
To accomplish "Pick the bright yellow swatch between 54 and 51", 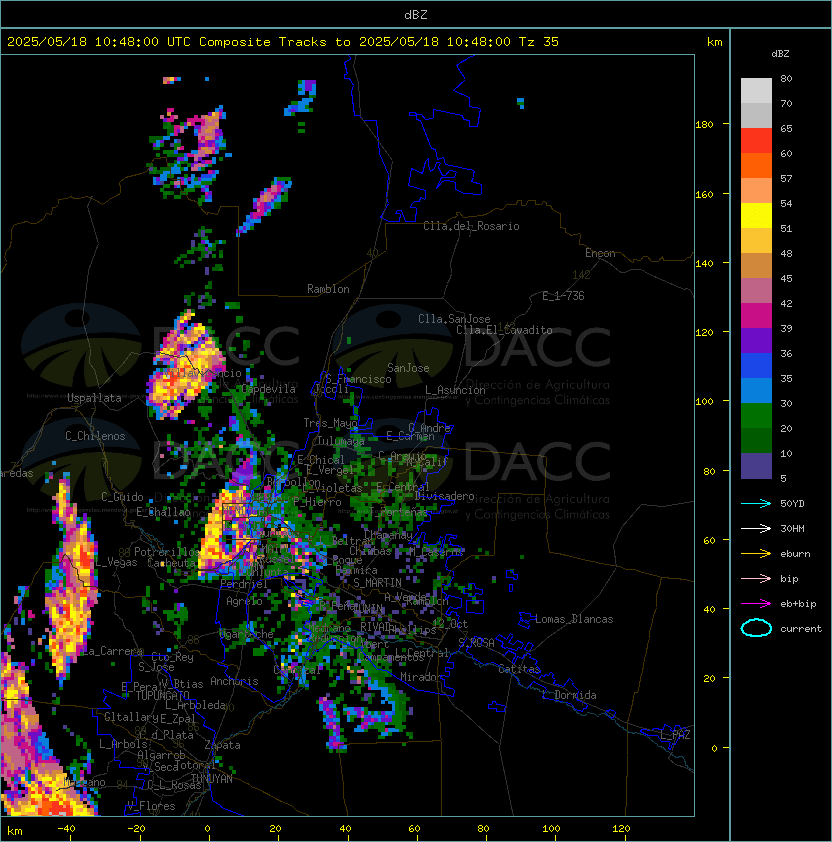I will [x=756, y=216].
